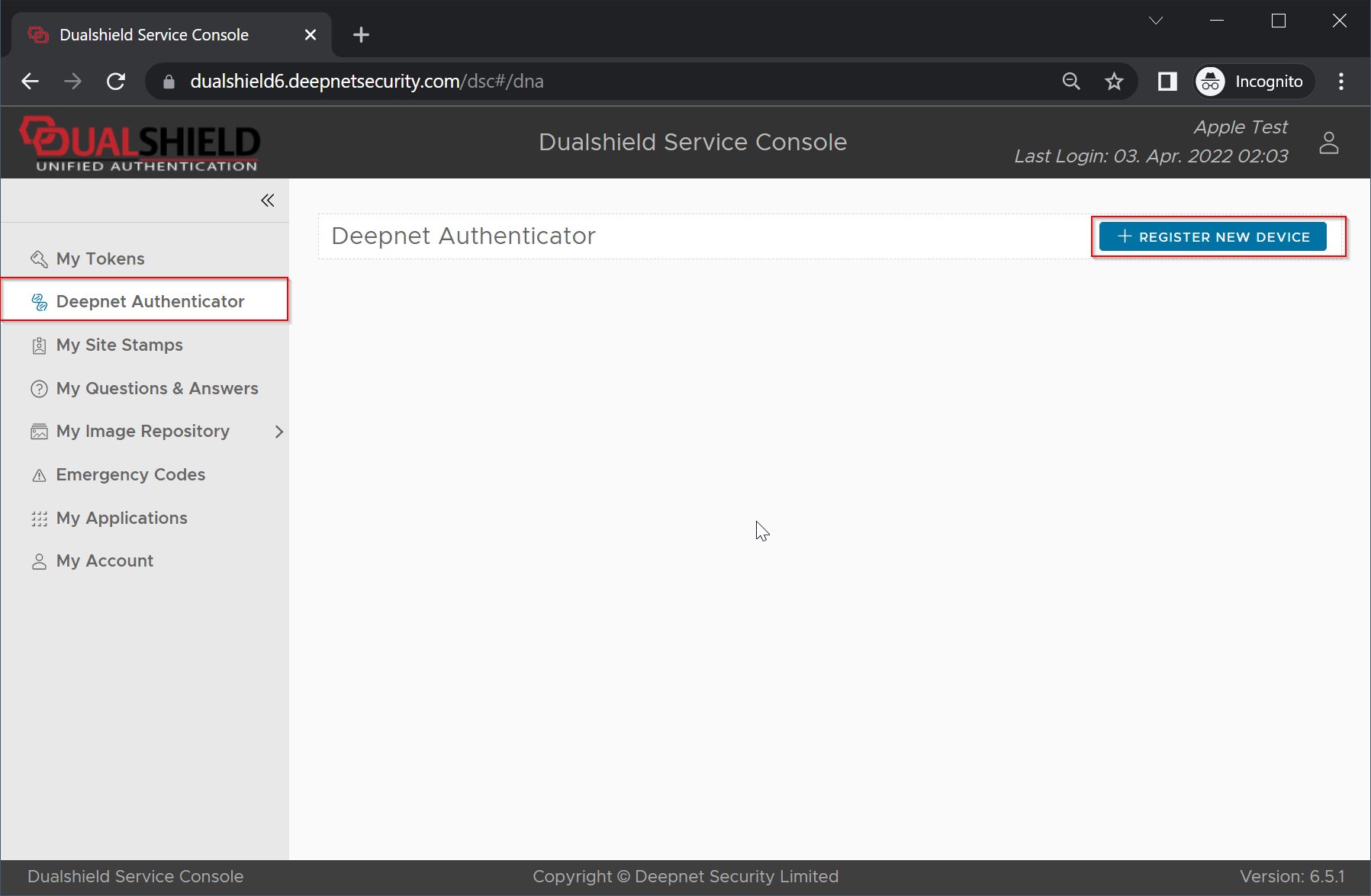This screenshot has width=1371, height=896.
Task: Click the user profile icon in header
Action: pos(1328,143)
